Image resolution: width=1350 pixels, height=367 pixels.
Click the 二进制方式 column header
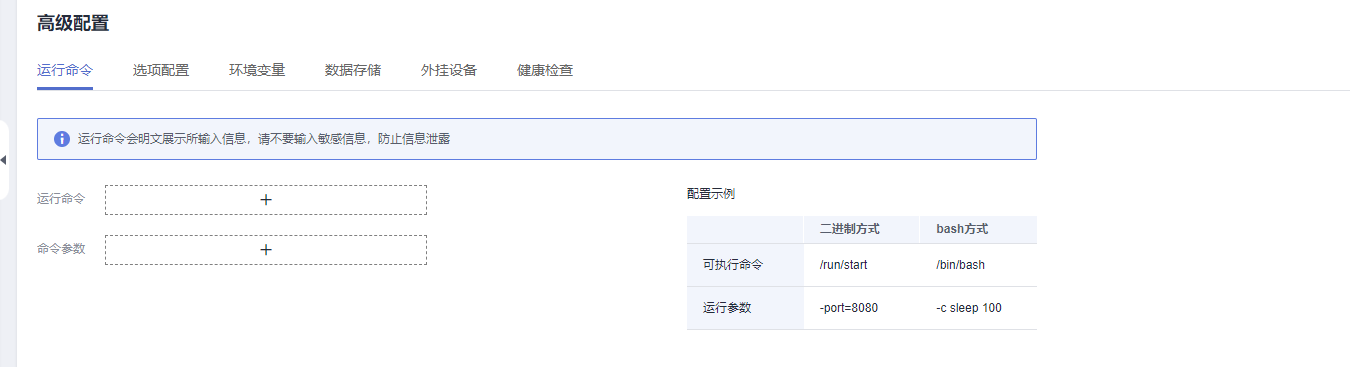pyautogui.click(x=849, y=229)
